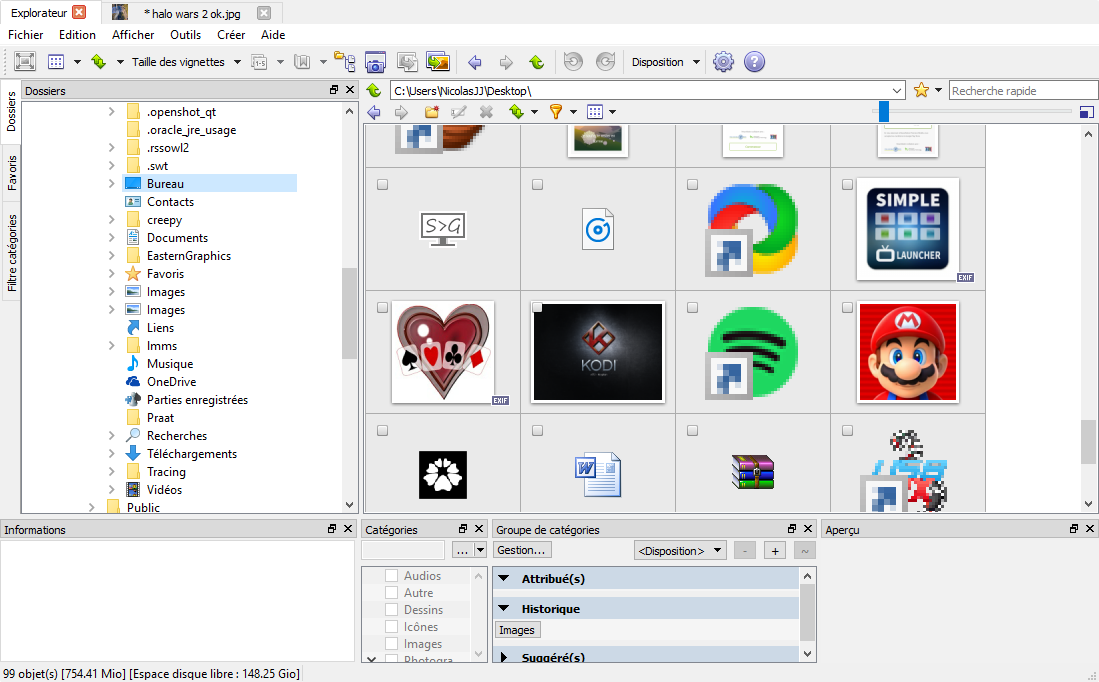The height and width of the screenshot is (682, 1099).
Task: Switch to the Favoris side tab
Action: 12,173
